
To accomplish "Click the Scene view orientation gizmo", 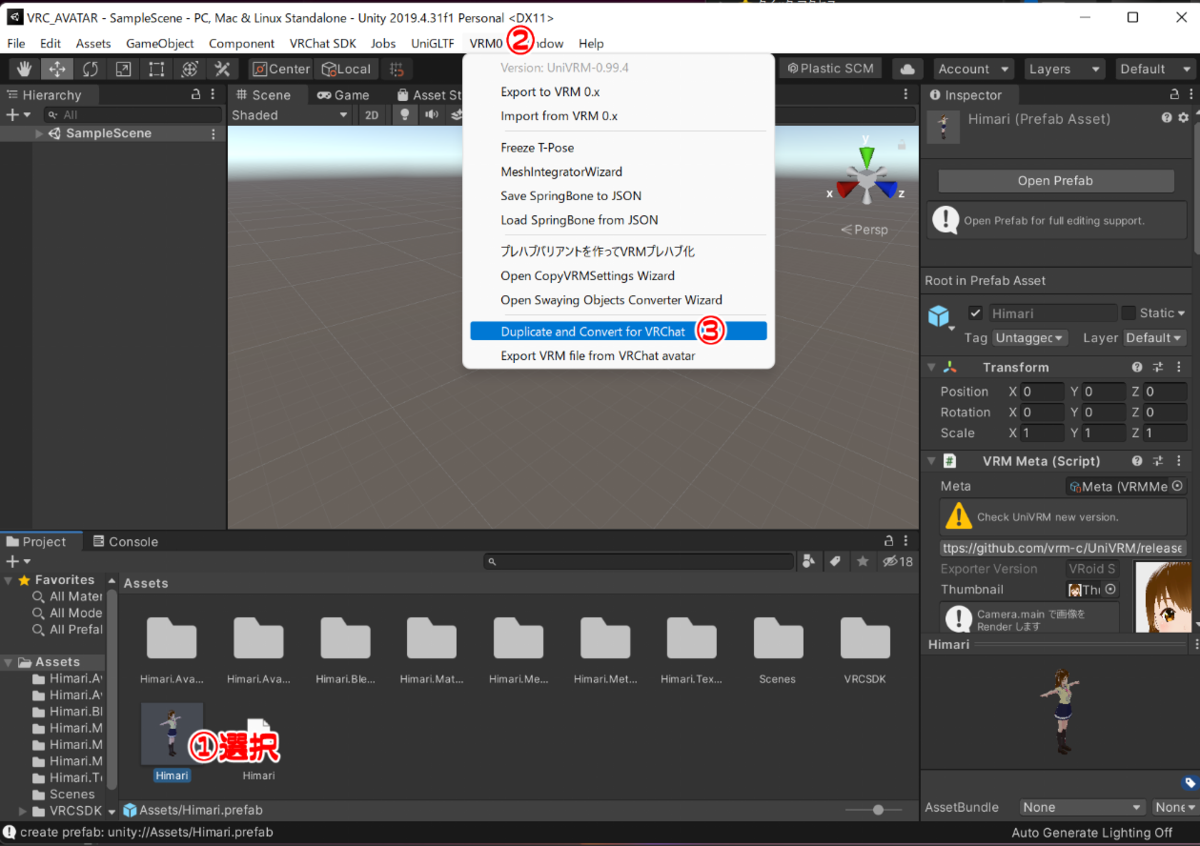I will [867, 179].
